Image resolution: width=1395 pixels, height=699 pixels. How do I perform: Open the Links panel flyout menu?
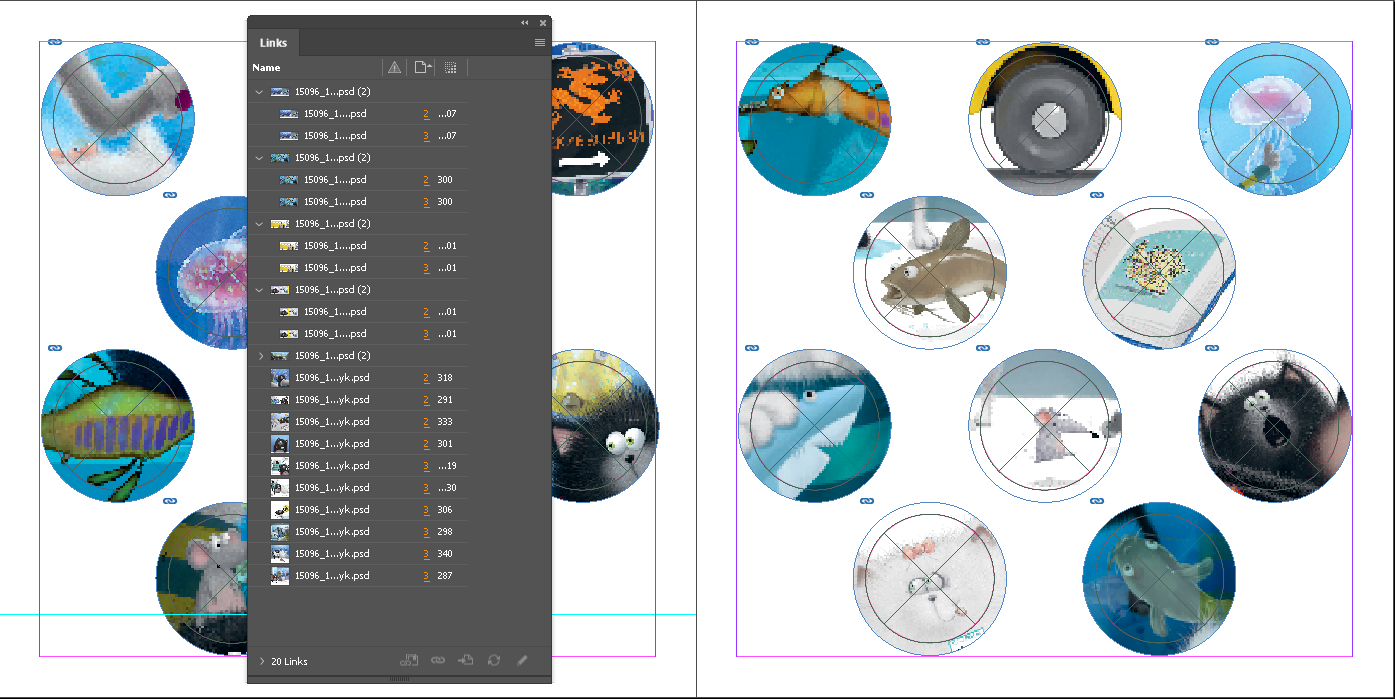[540, 43]
